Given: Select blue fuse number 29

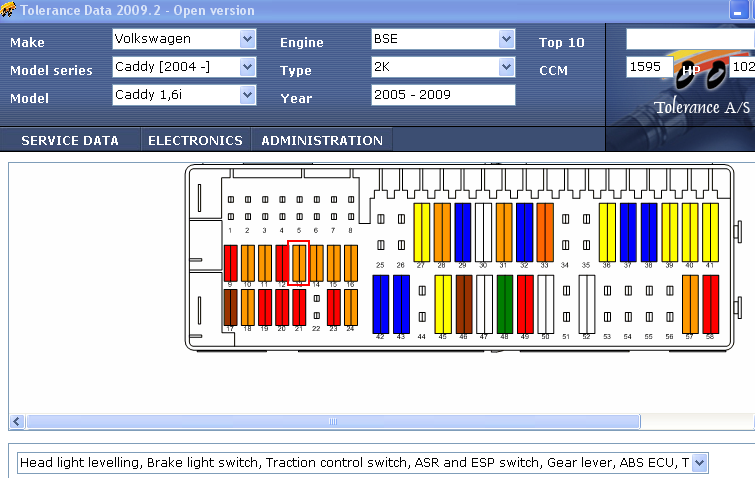Looking at the screenshot, I should pos(463,233).
